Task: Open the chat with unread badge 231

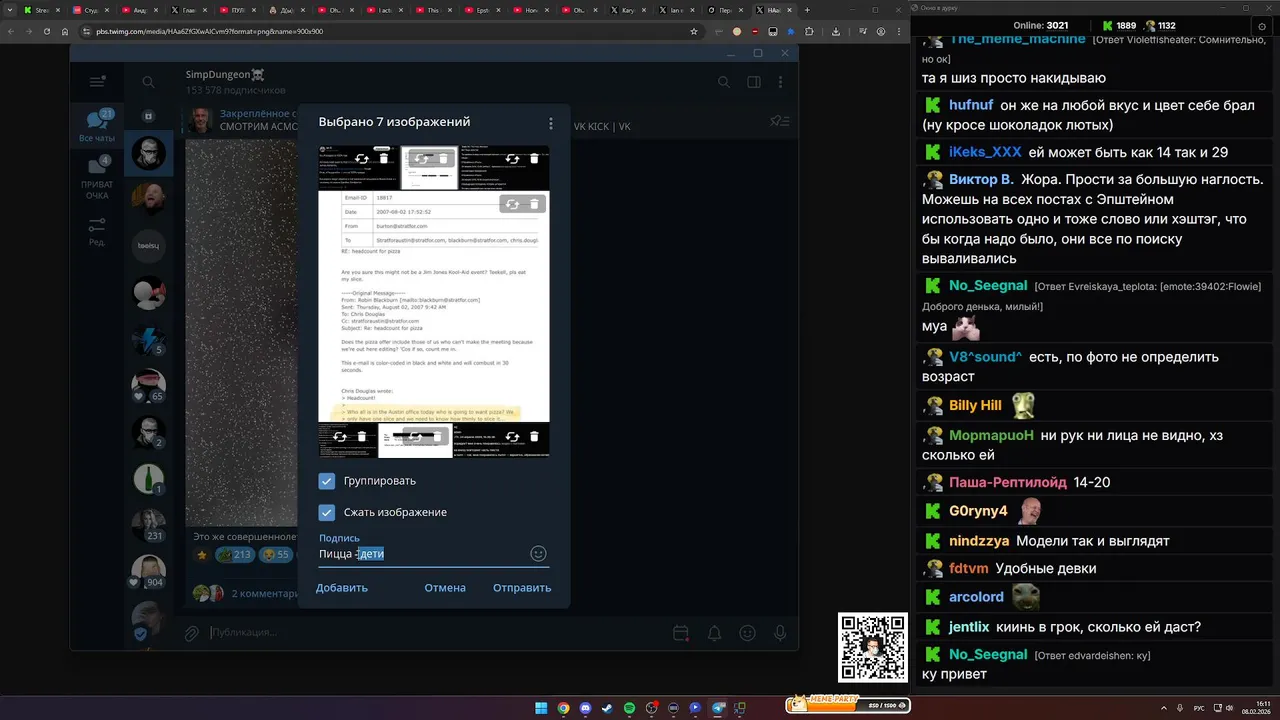Action: pyautogui.click(x=149, y=525)
